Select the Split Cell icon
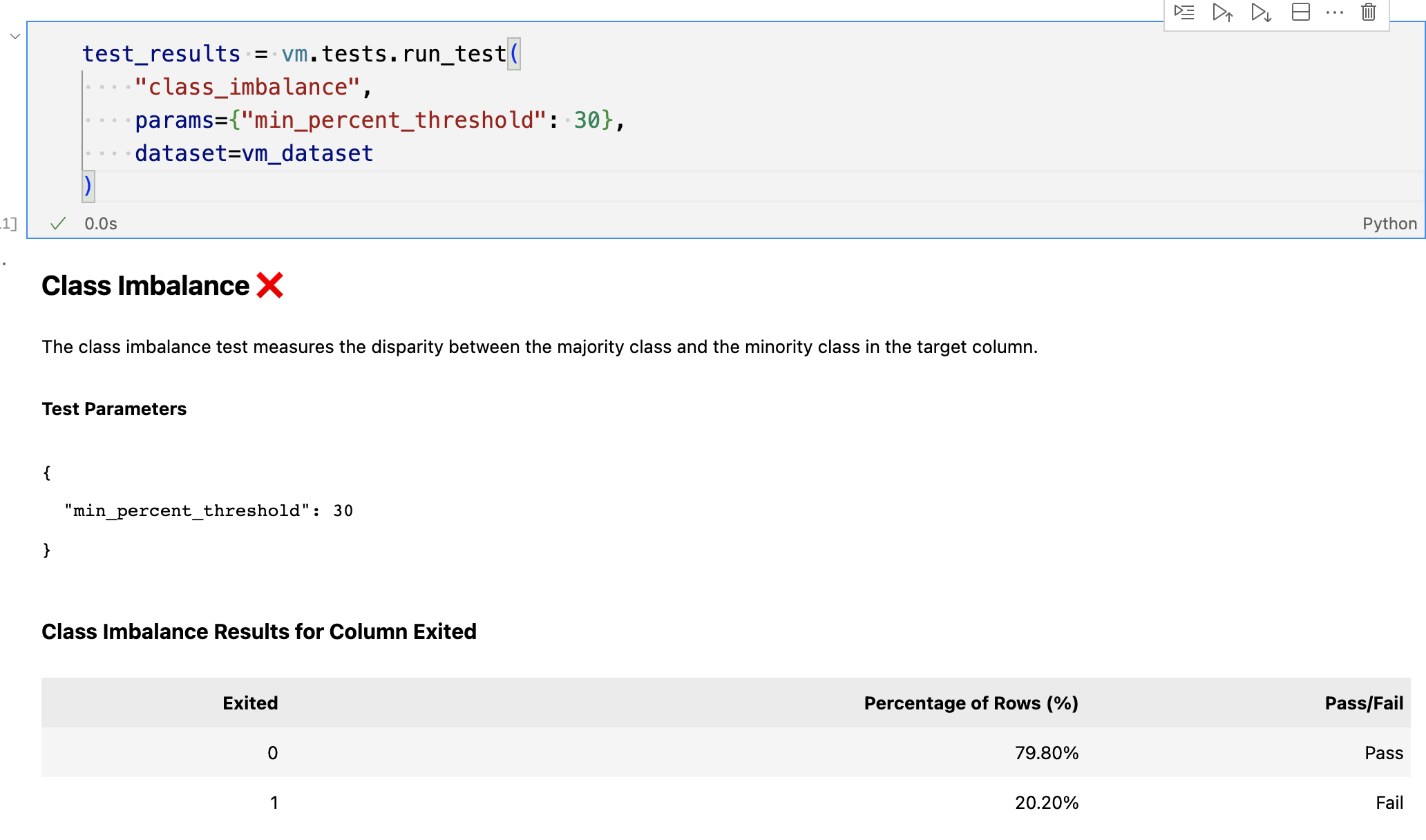Screen dimensions: 1426x840 point(1300,12)
